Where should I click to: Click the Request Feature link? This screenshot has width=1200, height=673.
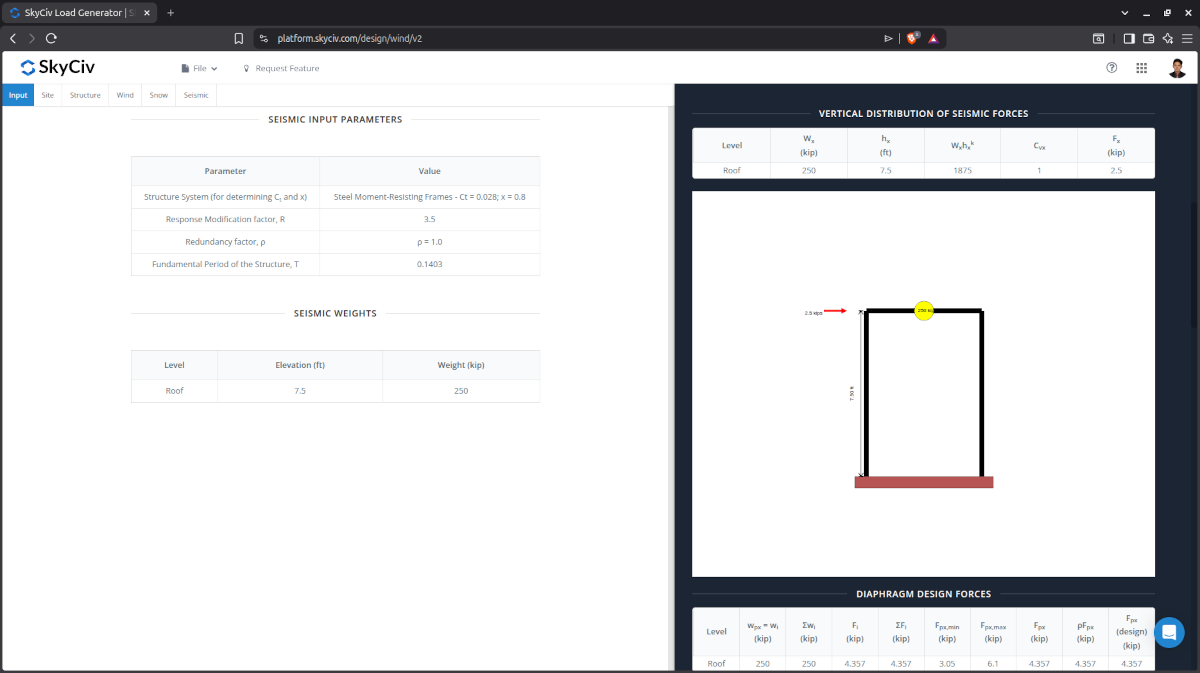coord(281,69)
